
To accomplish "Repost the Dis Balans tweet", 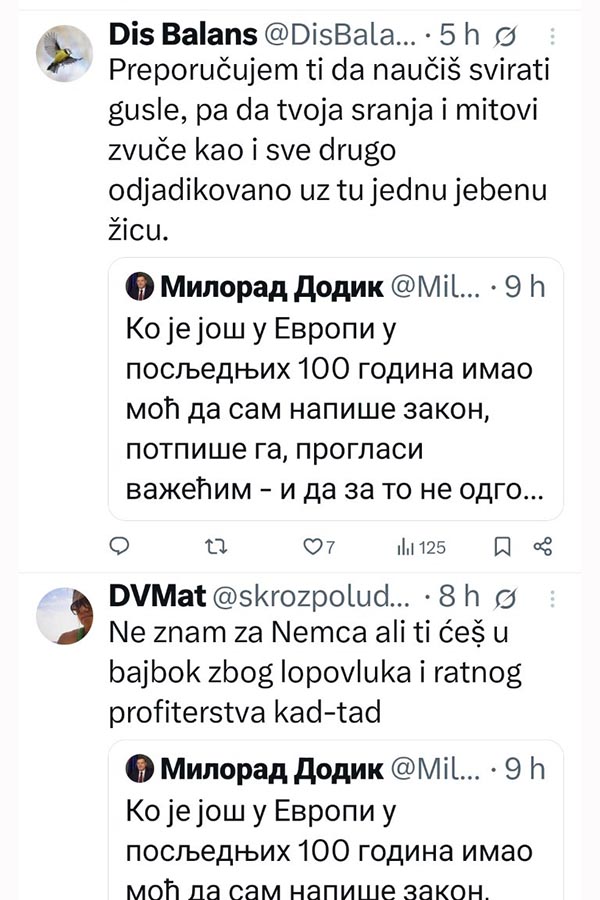I will (215, 546).
